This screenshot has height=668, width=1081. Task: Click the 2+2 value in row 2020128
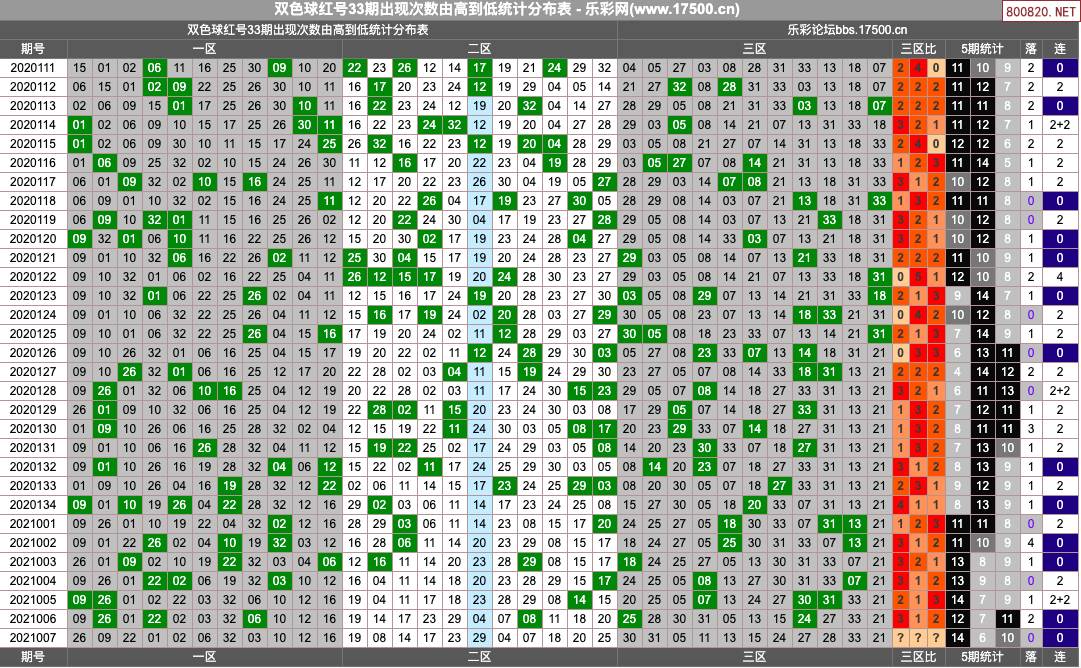tap(1060, 391)
